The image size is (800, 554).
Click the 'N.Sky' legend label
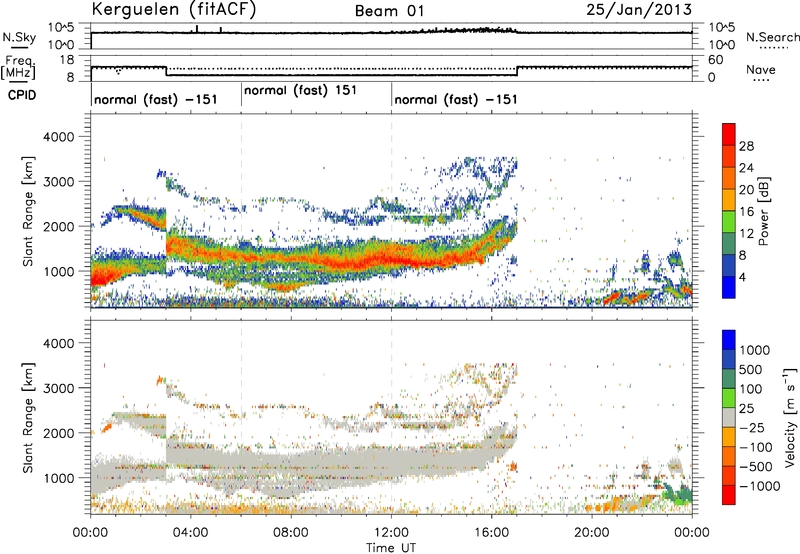(19, 37)
